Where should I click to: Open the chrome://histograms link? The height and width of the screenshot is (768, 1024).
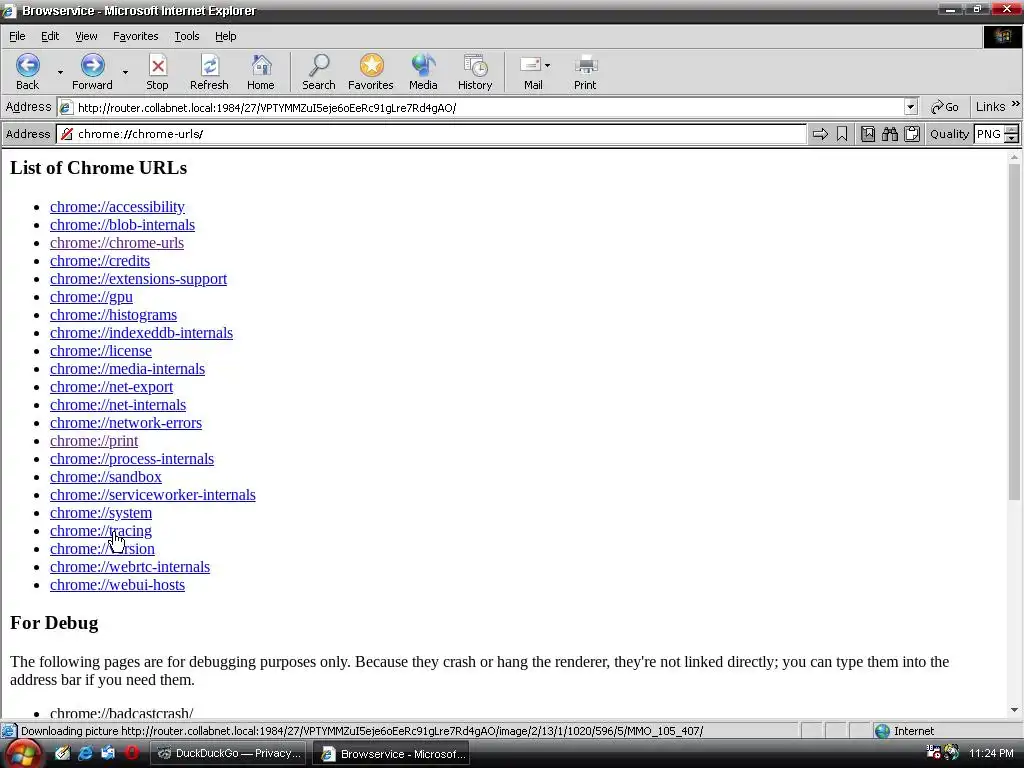tap(113, 315)
